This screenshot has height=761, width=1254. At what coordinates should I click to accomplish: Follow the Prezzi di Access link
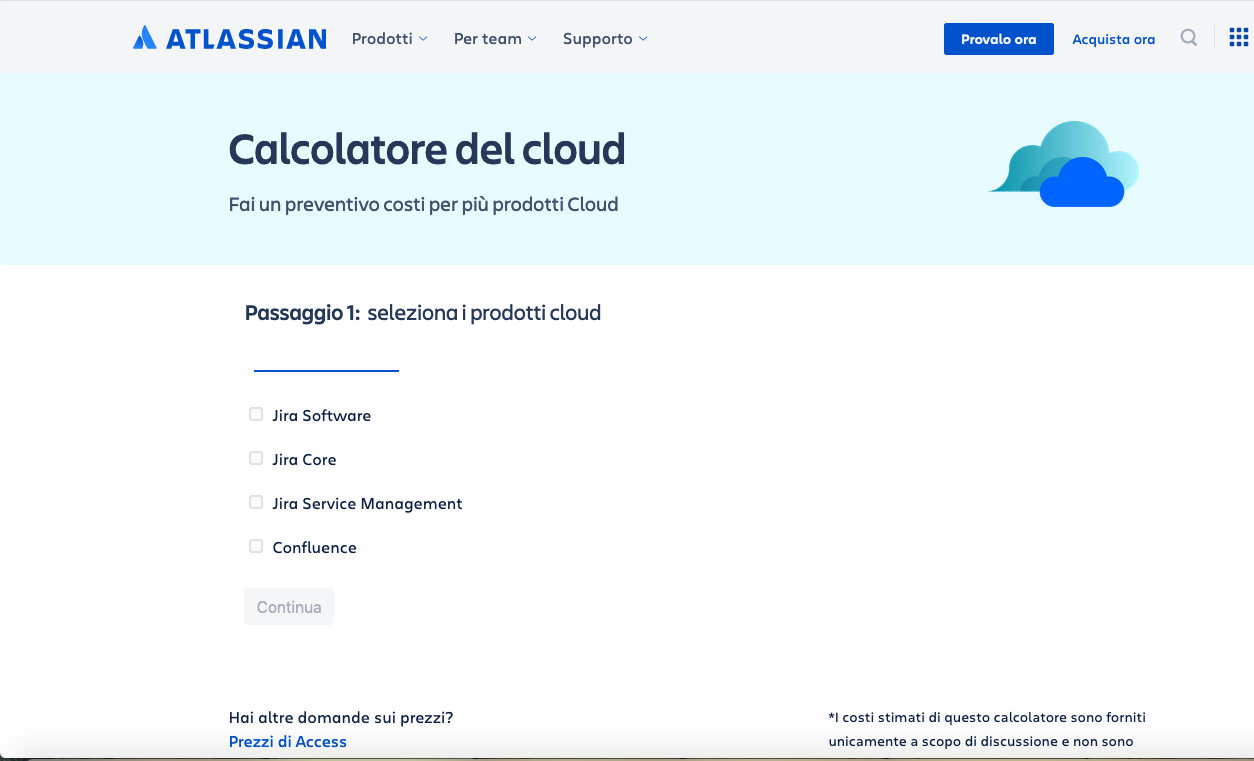[x=288, y=741]
